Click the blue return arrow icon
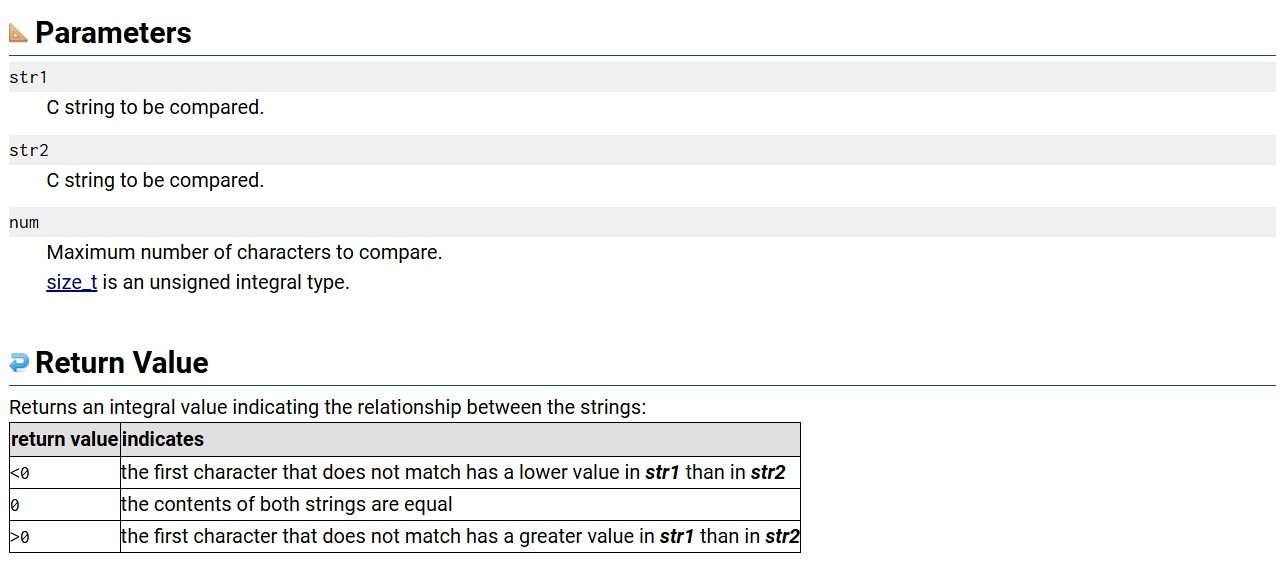 (x=19, y=362)
